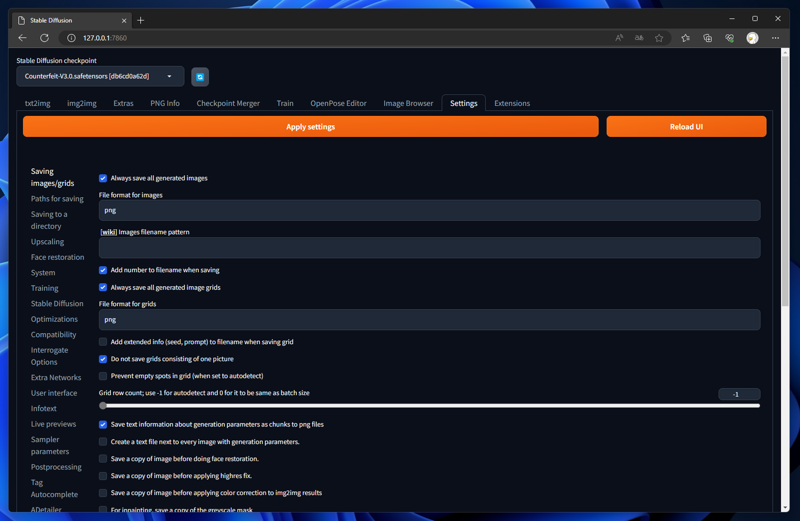The height and width of the screenshot is (521, 800).
Task: Open the wiki link for filename pattern
Action: [x=108, y=232]
